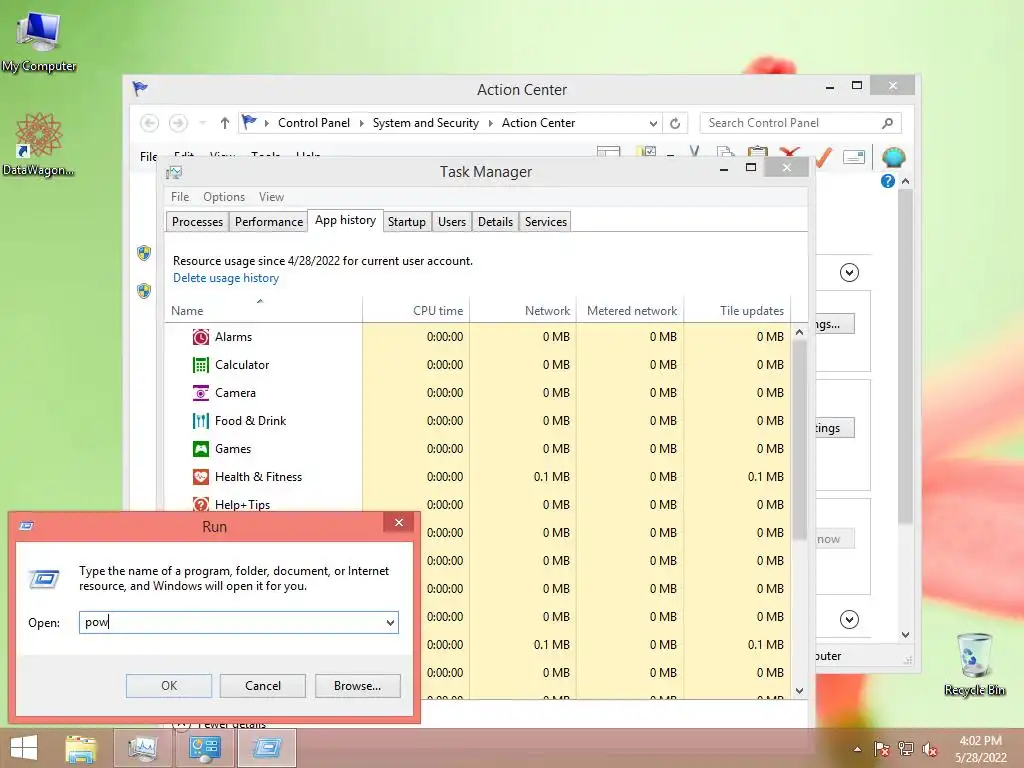The width and height of the screenshot is (1024, 768).
Task: Click the Food & Drink app icon
Action: (x=200, y=421)
